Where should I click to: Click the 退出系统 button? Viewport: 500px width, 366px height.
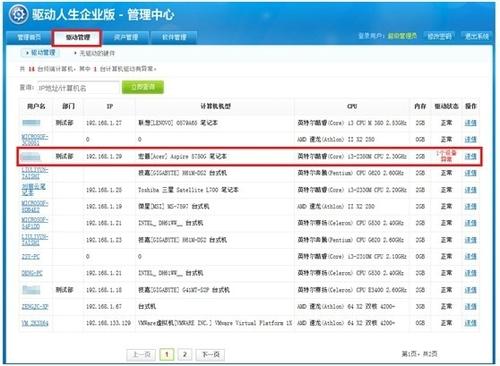tap(476, 36)
